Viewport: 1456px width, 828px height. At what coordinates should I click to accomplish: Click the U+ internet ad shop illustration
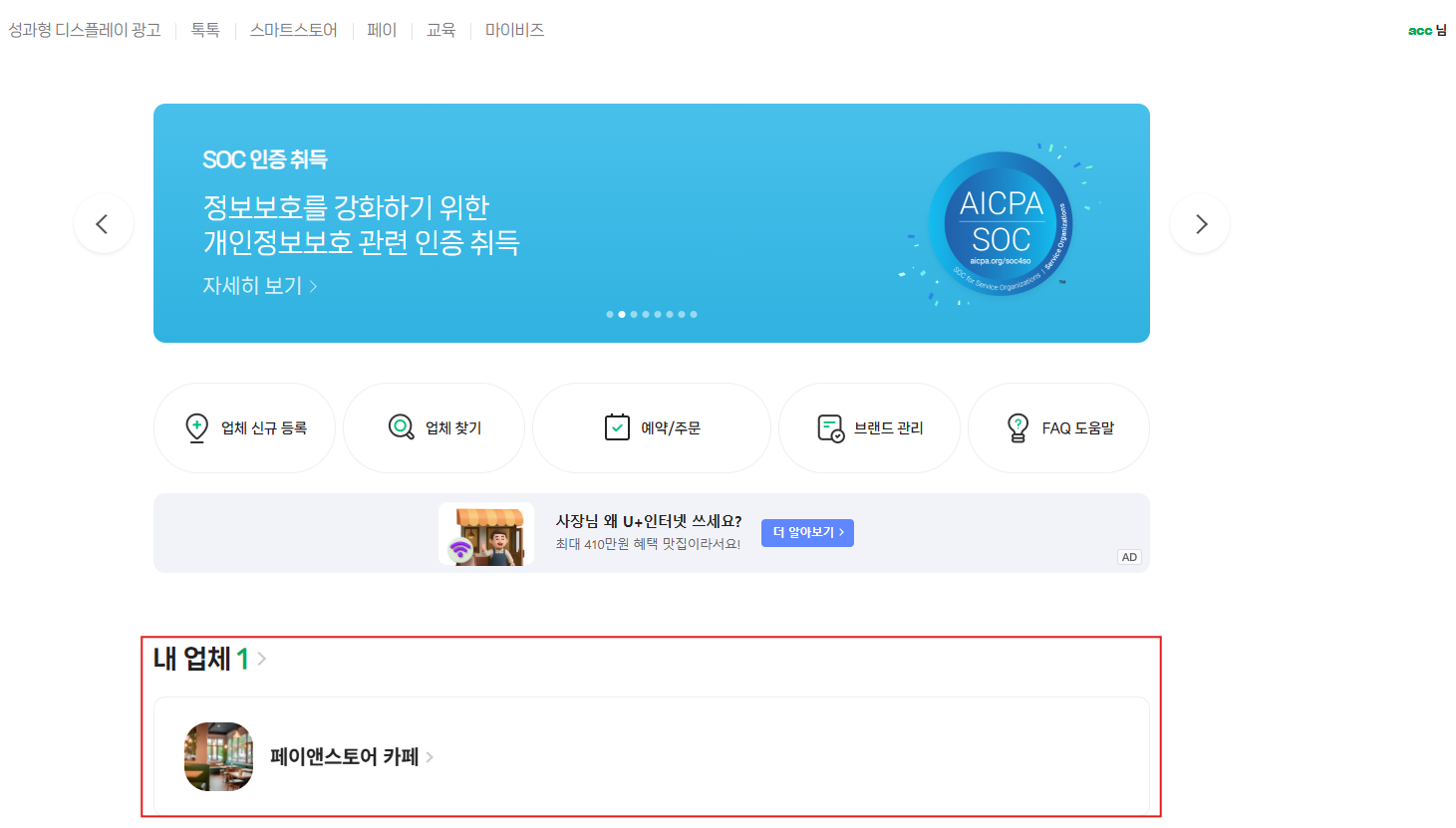point(486,534)
